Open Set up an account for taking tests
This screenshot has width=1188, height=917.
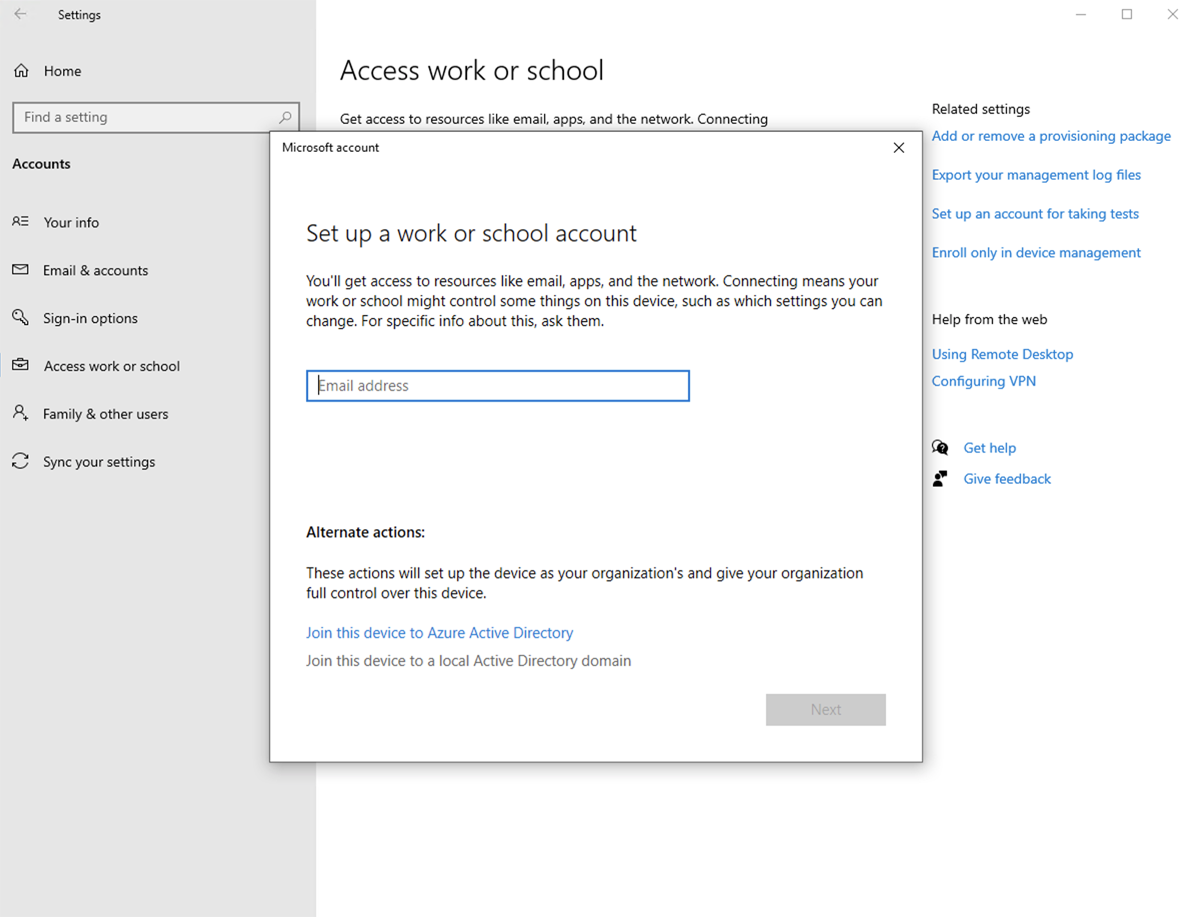click(x=1035, y=214)
